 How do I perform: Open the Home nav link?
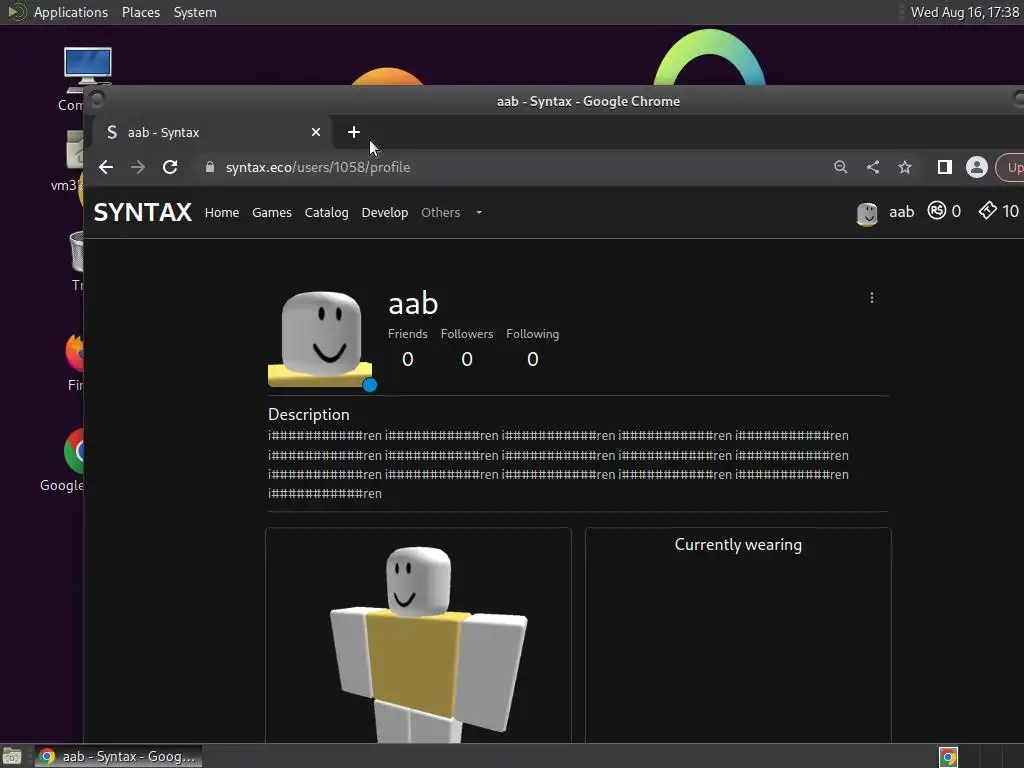coord(222,212)
